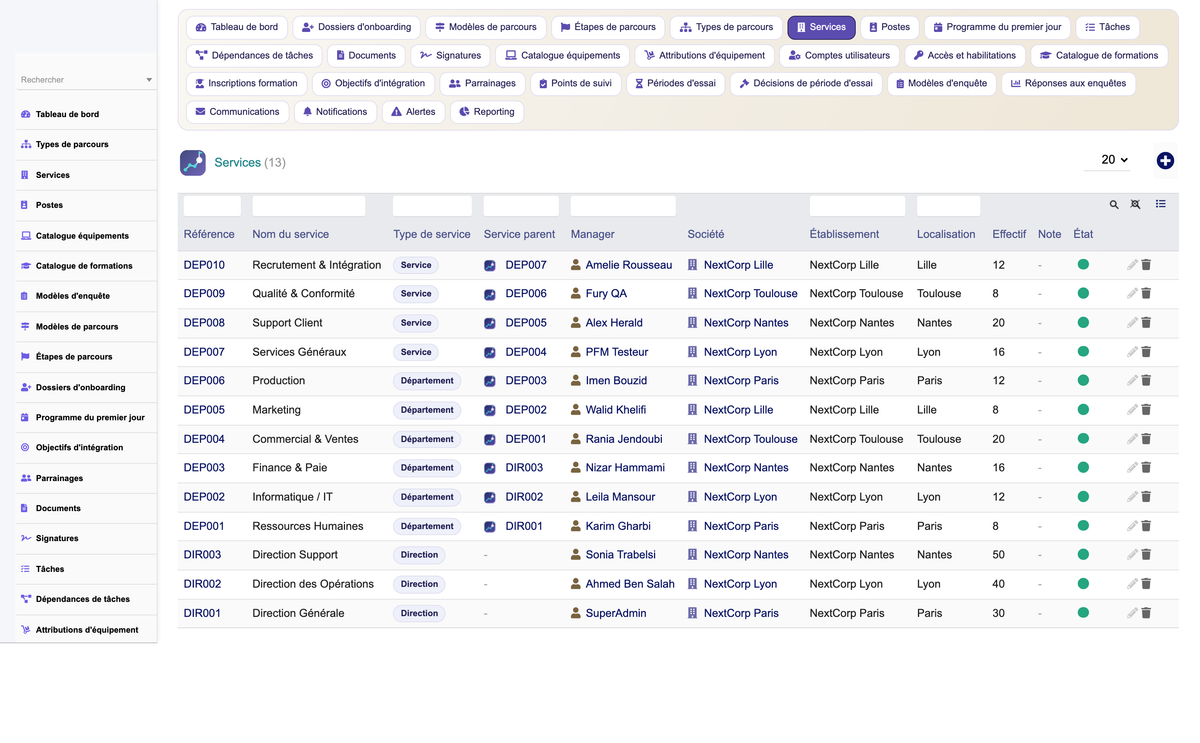
Task: Open the NextCorp Toulouse company link for DEP009
Action: click(x=751, y=294)
